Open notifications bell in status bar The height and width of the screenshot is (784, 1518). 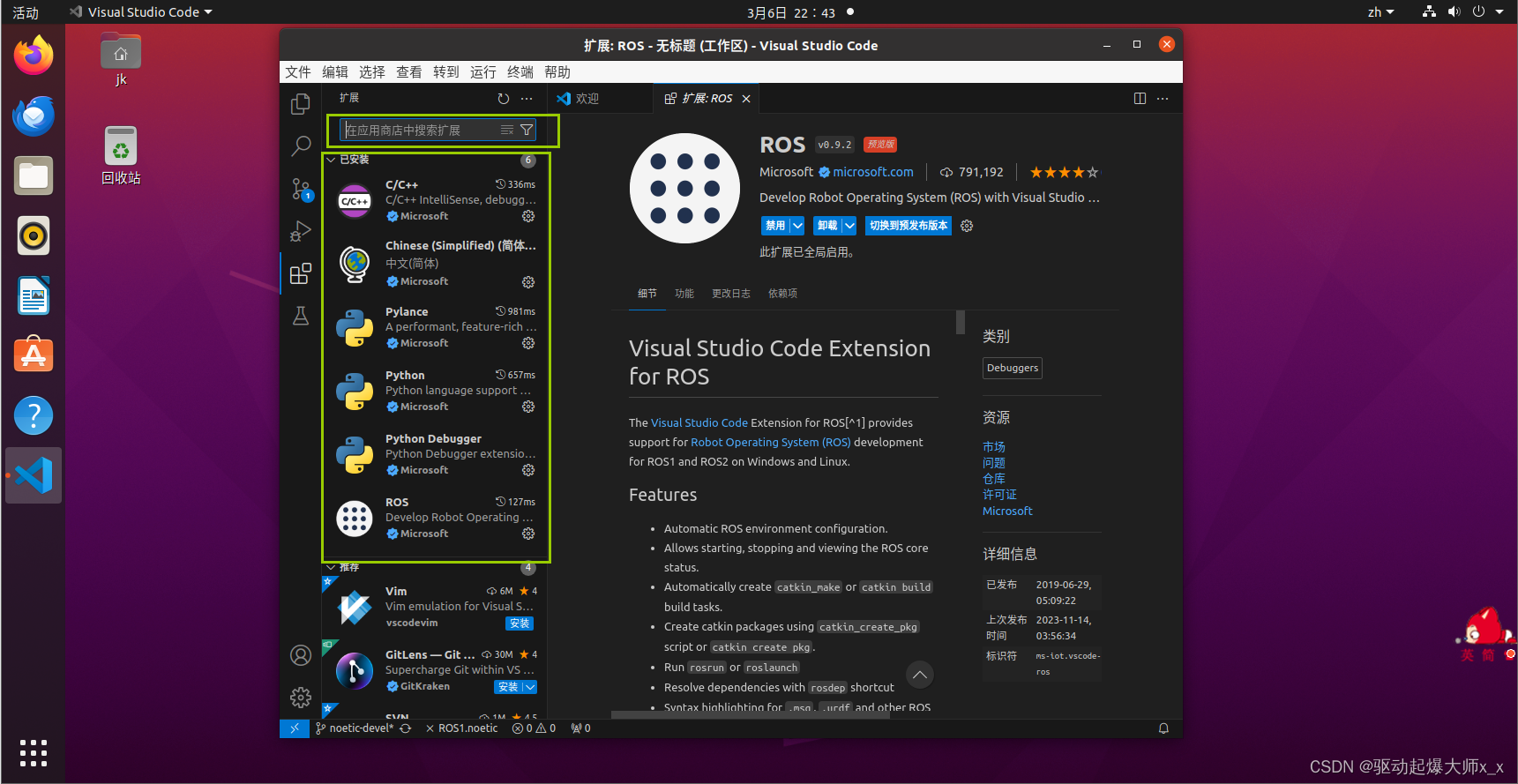pyautogui.click(x=1163, y=728)
